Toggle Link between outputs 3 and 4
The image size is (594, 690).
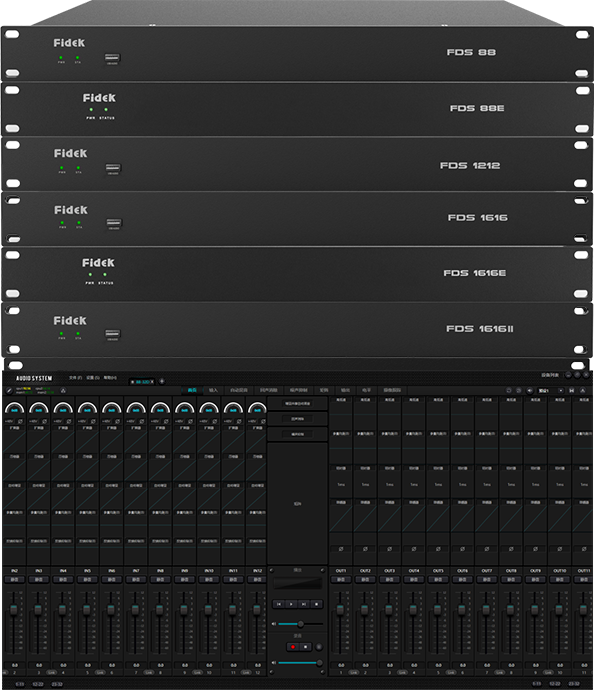point(402,672)
